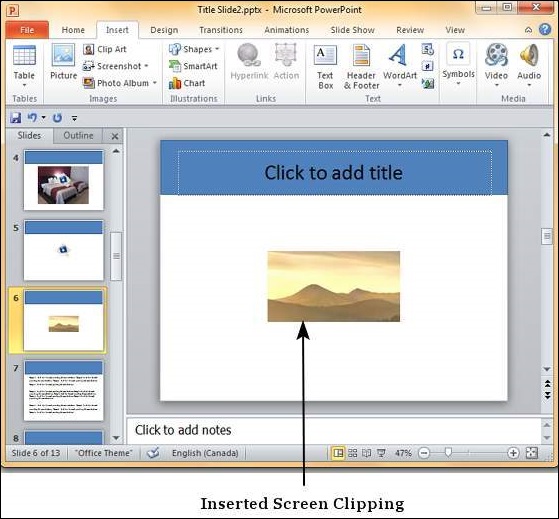
Task: Fit slide to current window
Action: (x=532, y=453)
